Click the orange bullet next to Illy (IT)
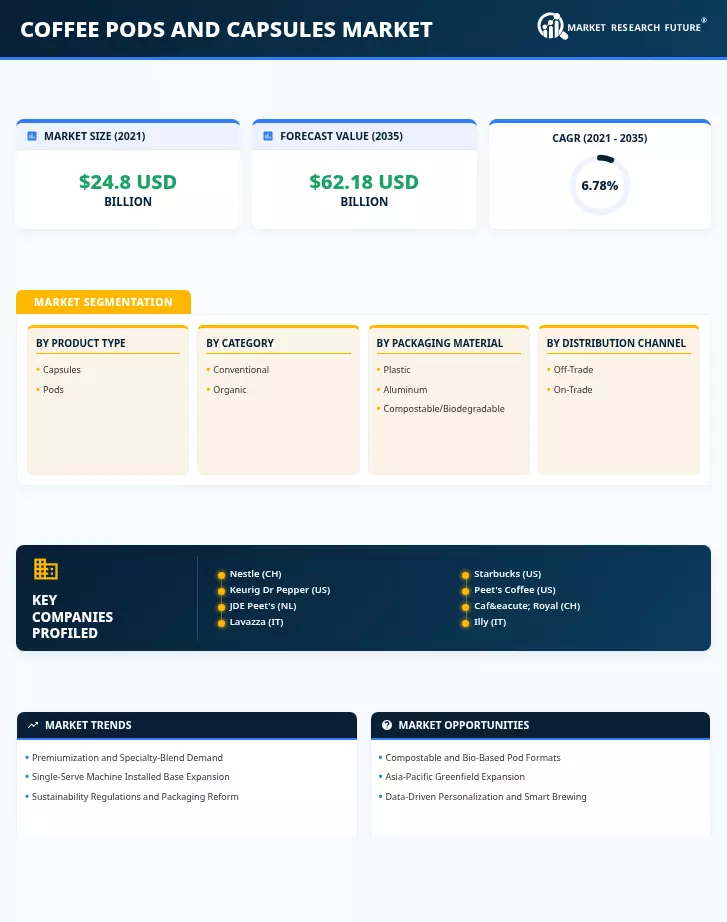This screenshot has height=922, width=727. 465,623
